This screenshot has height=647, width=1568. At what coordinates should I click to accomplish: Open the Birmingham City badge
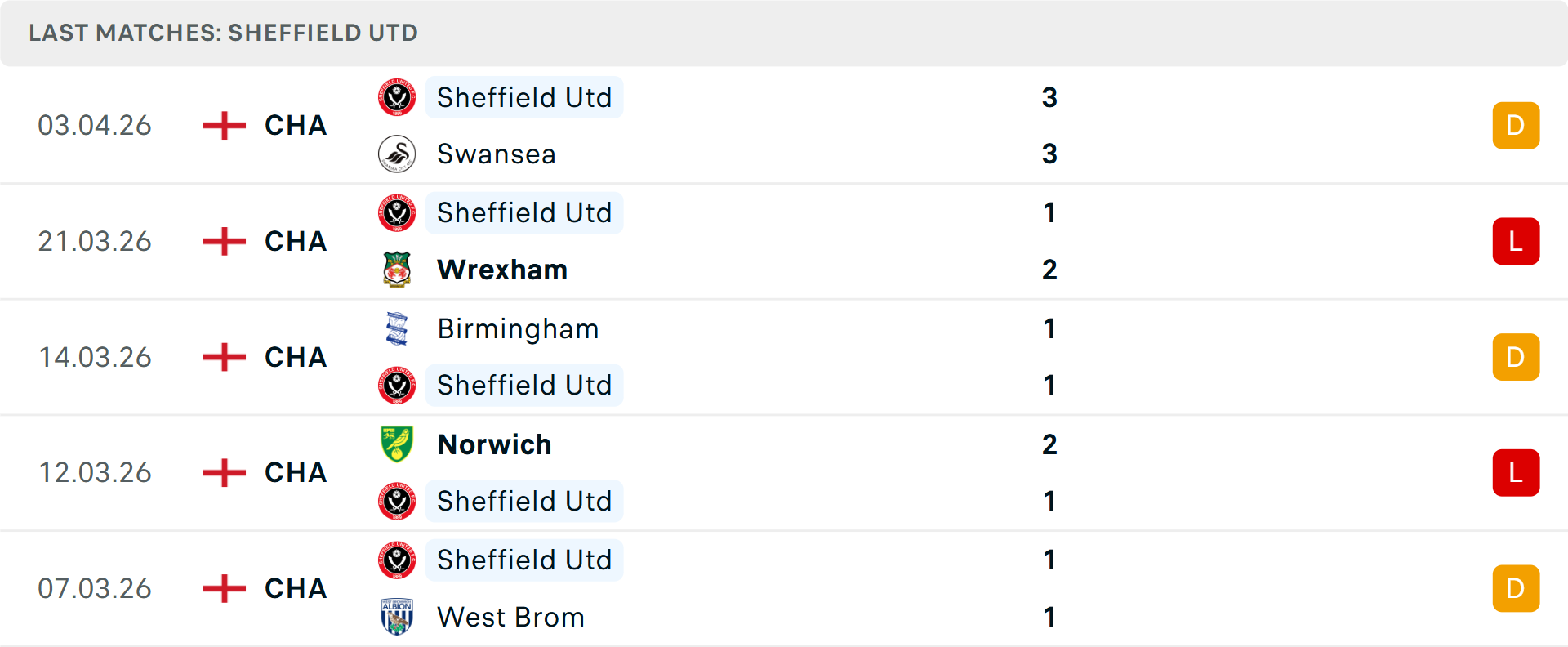pos(395,328)
